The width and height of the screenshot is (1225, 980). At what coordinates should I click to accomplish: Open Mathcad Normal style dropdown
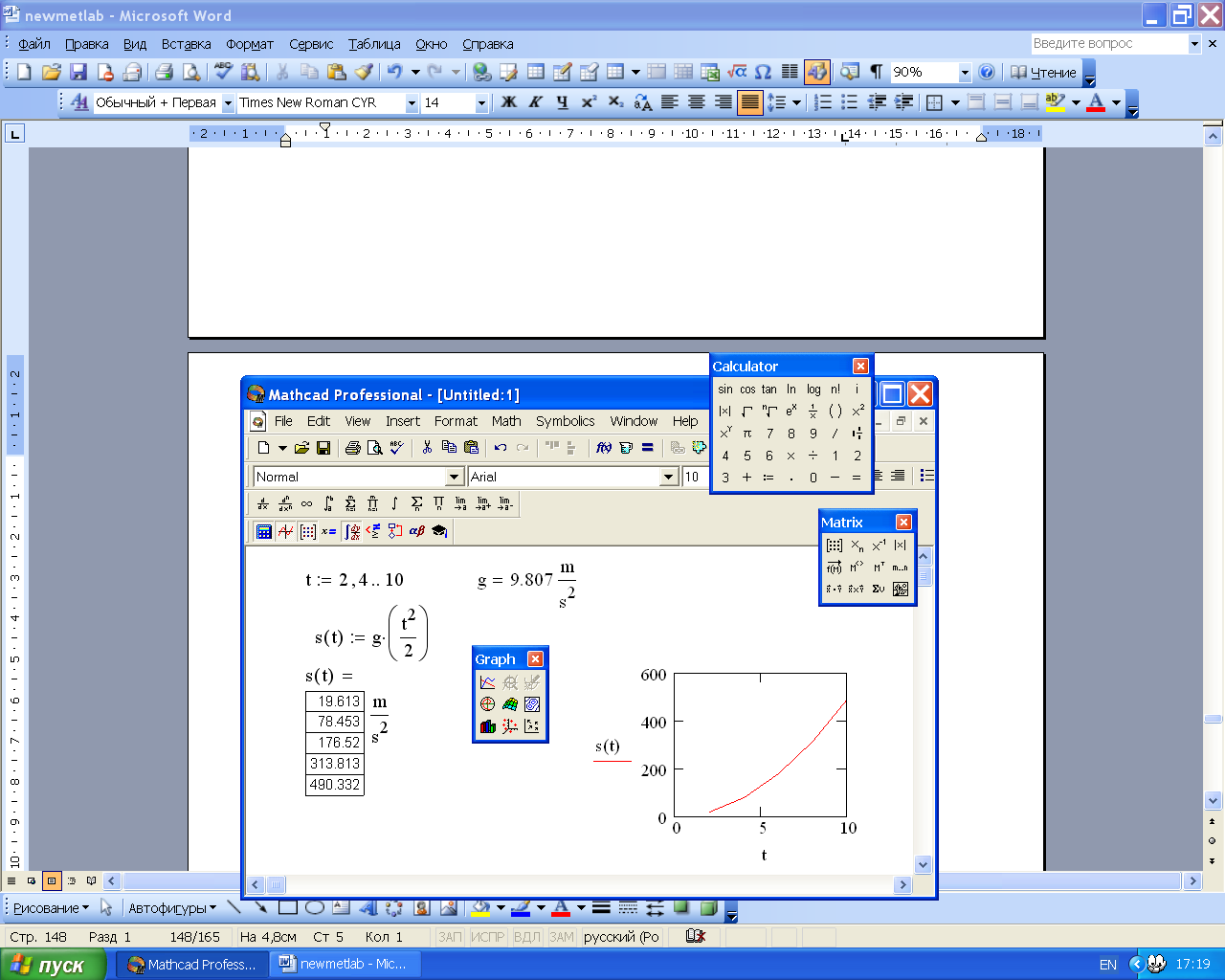click(x=455, y=477)
